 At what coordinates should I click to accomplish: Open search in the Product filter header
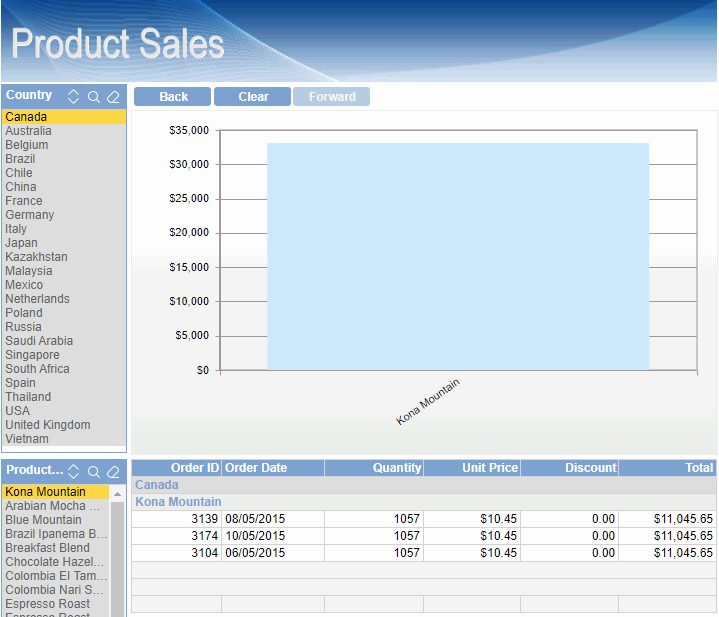pyautogui.click(x=93, y=471)
